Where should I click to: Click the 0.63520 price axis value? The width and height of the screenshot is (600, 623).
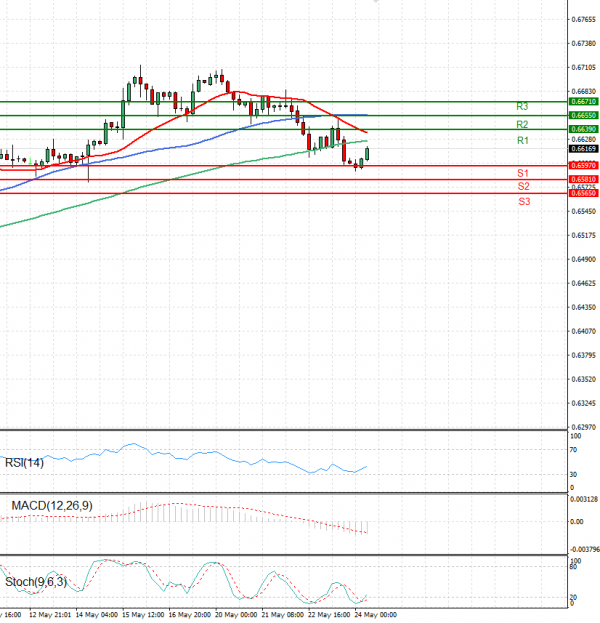click(x=584, y=379)
